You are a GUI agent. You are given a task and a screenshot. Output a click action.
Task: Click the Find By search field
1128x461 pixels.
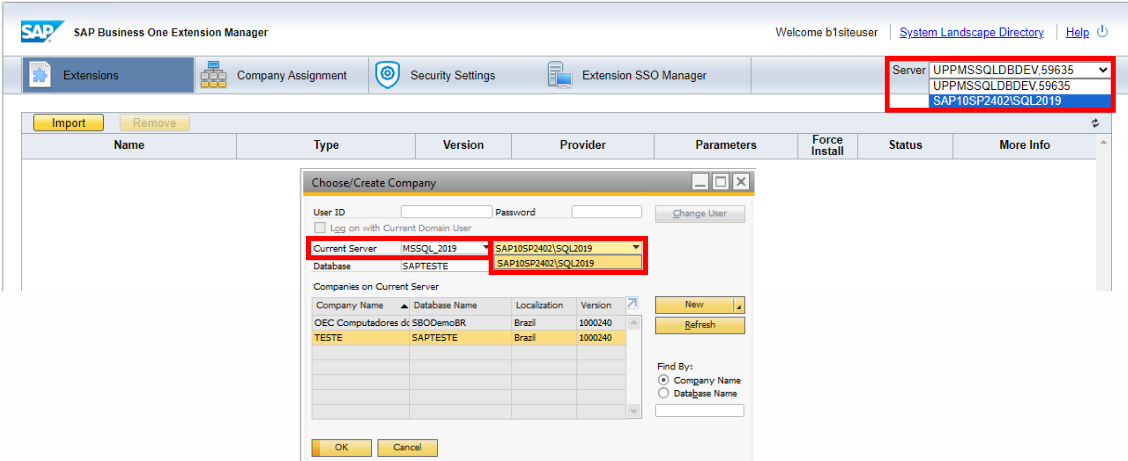point(699,411)
